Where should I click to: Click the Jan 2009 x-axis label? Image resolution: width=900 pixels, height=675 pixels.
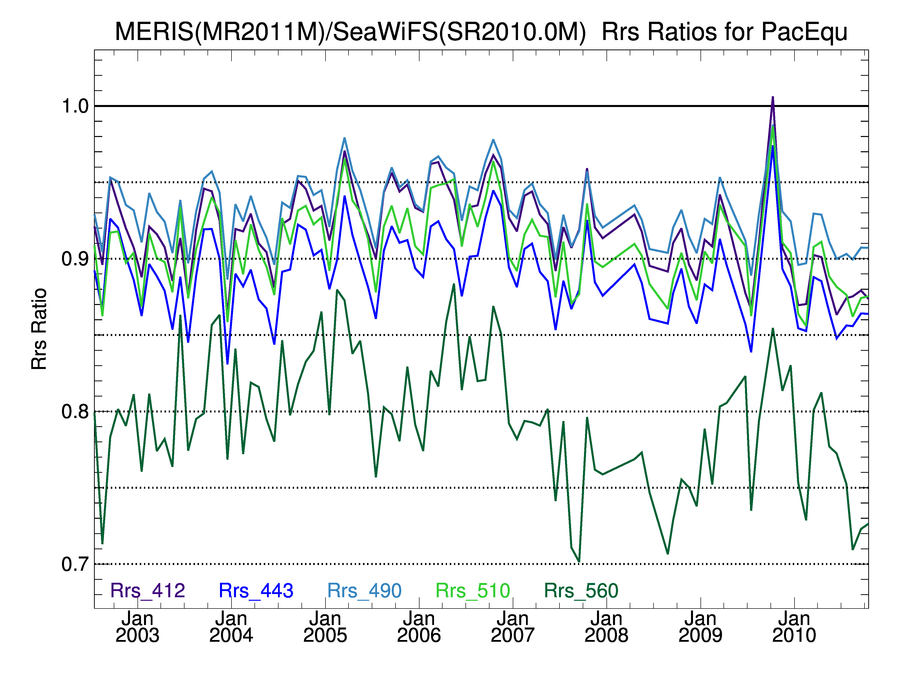(x=700, y=627)
